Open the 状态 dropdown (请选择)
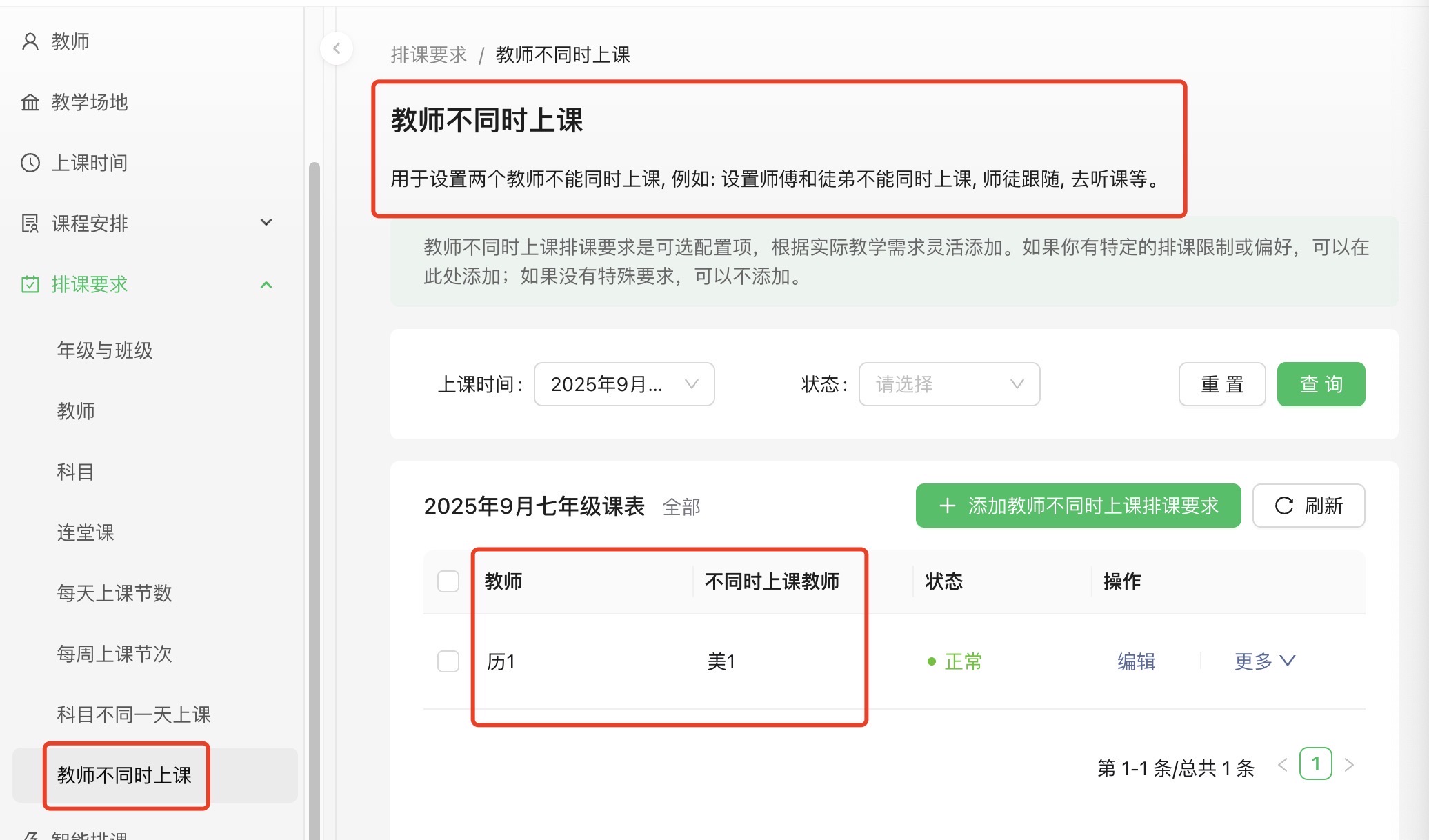 (948, 384)
